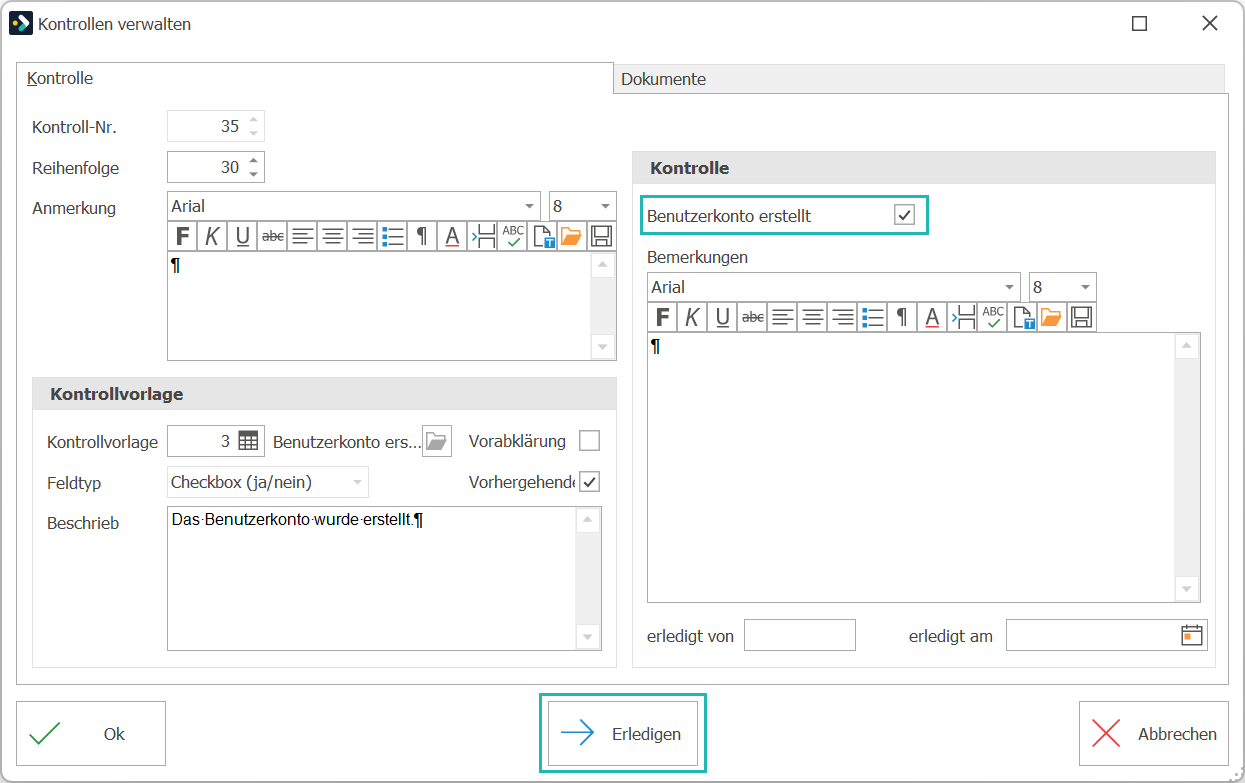Save icon in the Anmerkung toolbar
Viewport: 1245px width, 783px height.
601,236
